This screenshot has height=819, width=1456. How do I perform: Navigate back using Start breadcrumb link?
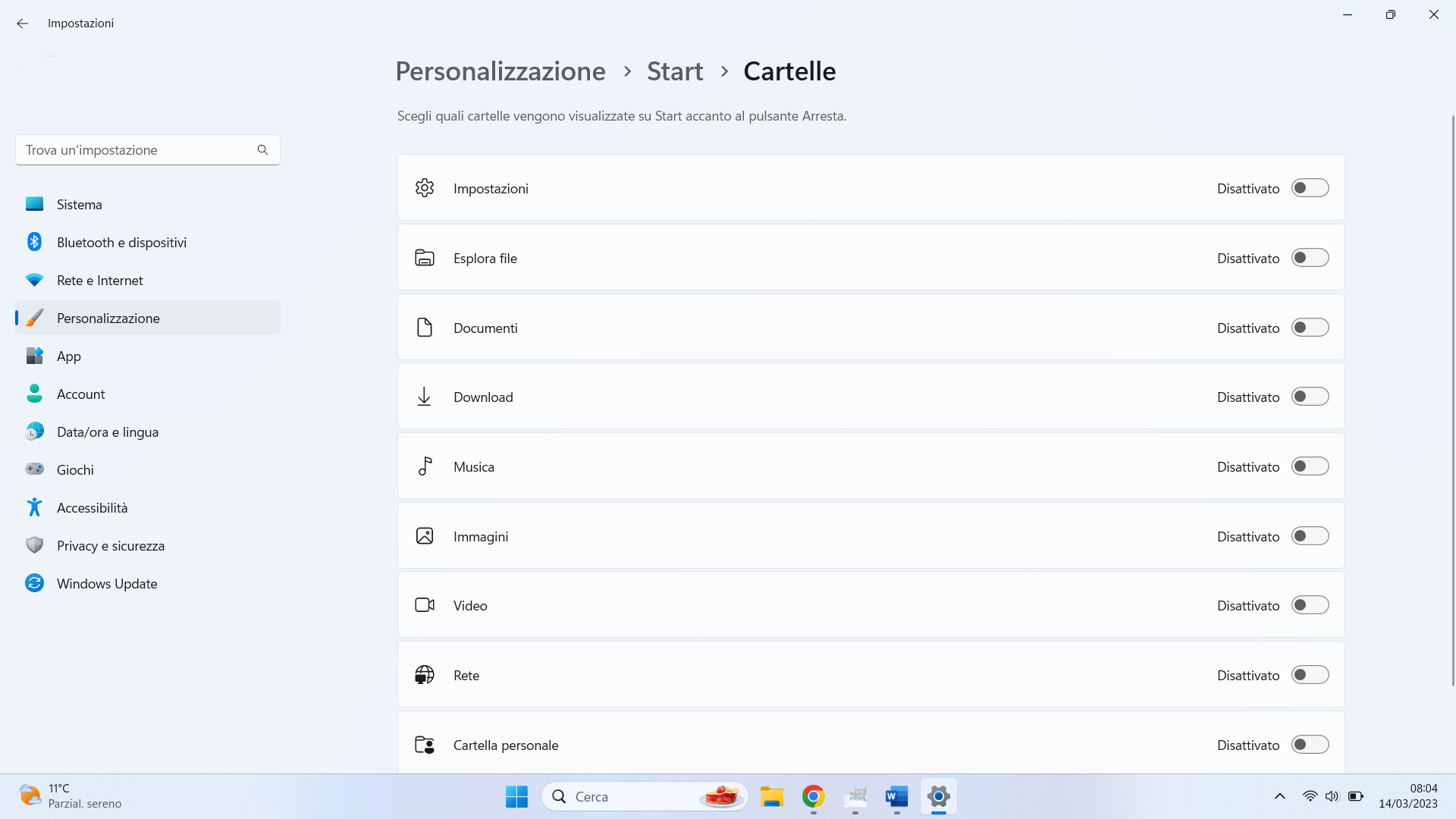pos(675,70)
